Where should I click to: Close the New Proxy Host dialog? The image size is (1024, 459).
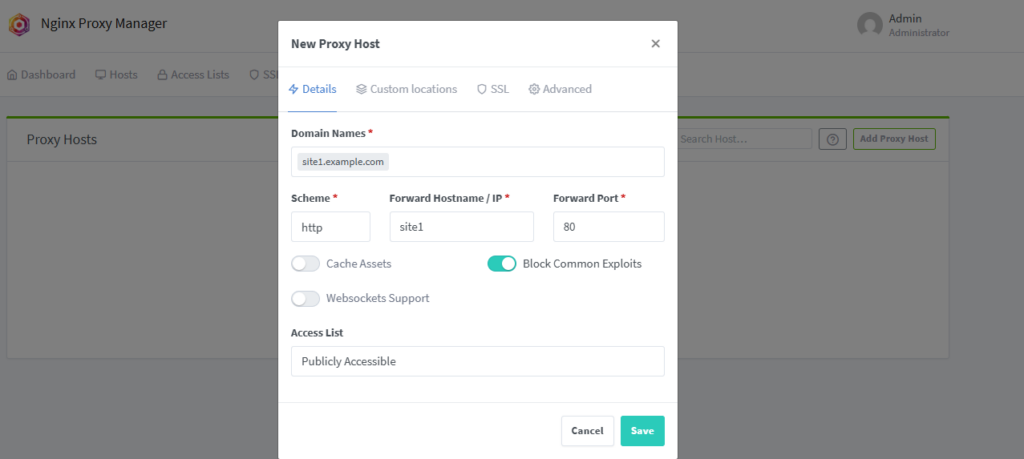point(656,44)
